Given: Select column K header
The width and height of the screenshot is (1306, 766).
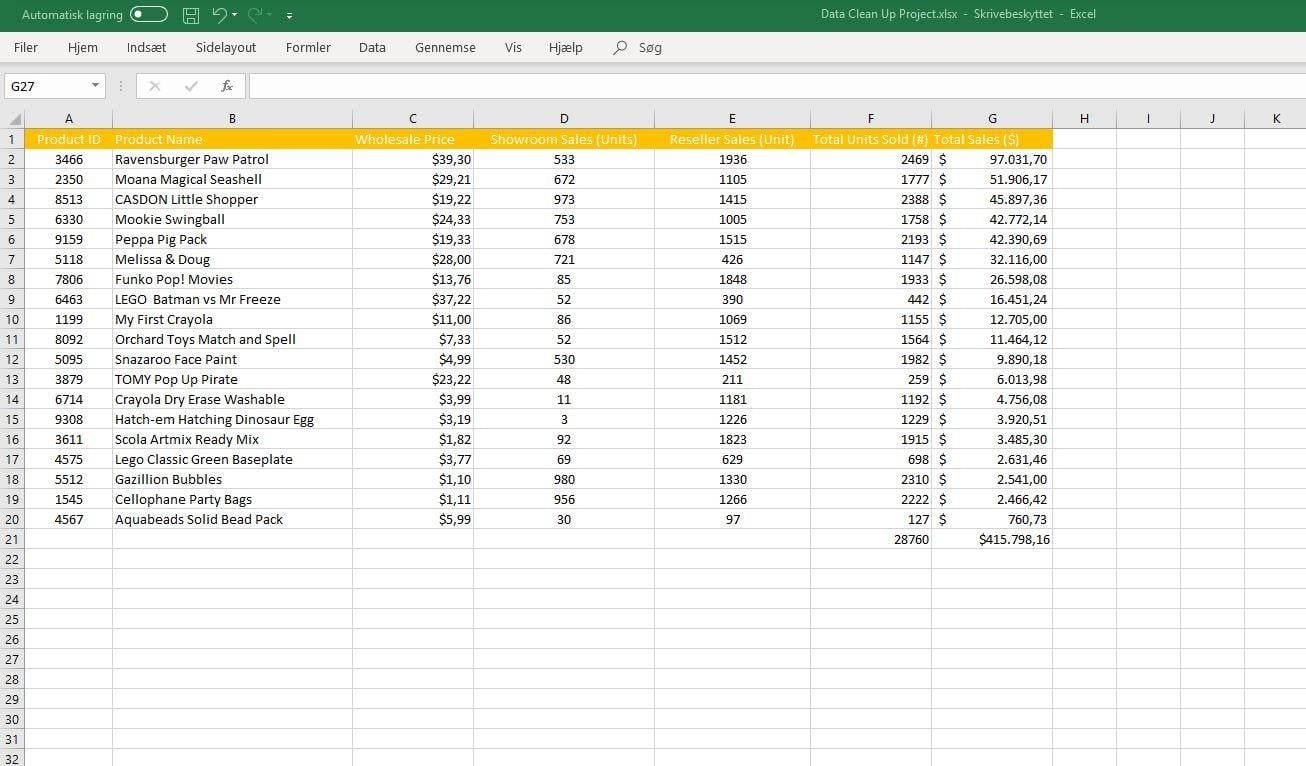Looking at the screenshot, I should [x=1276, y=119].
